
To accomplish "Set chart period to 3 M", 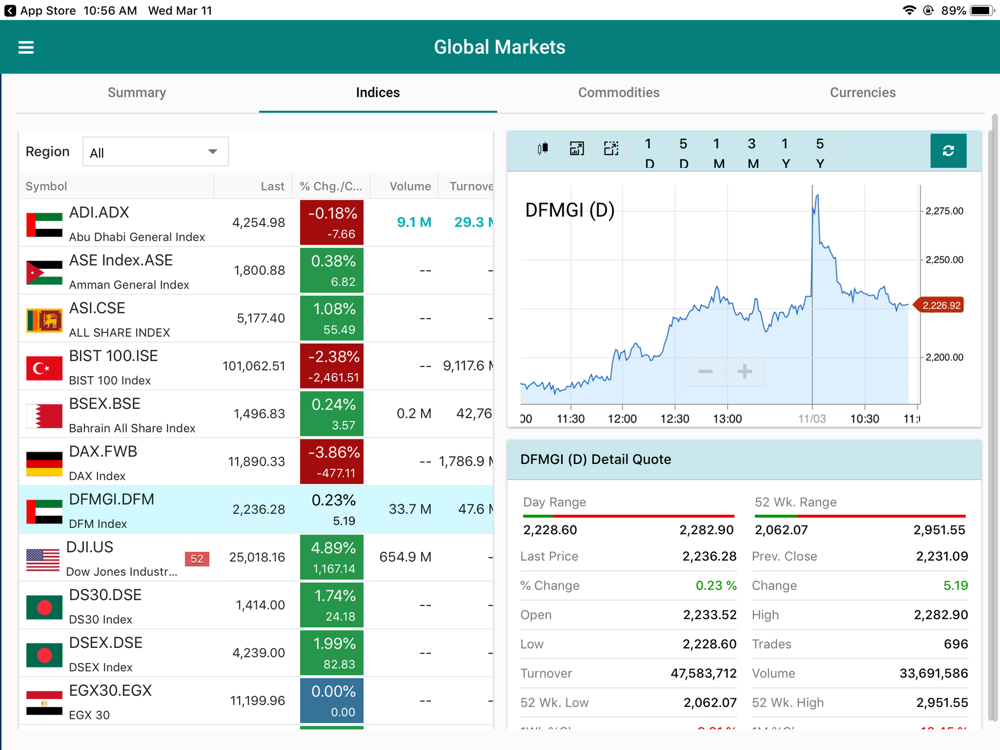I will 752,153.
